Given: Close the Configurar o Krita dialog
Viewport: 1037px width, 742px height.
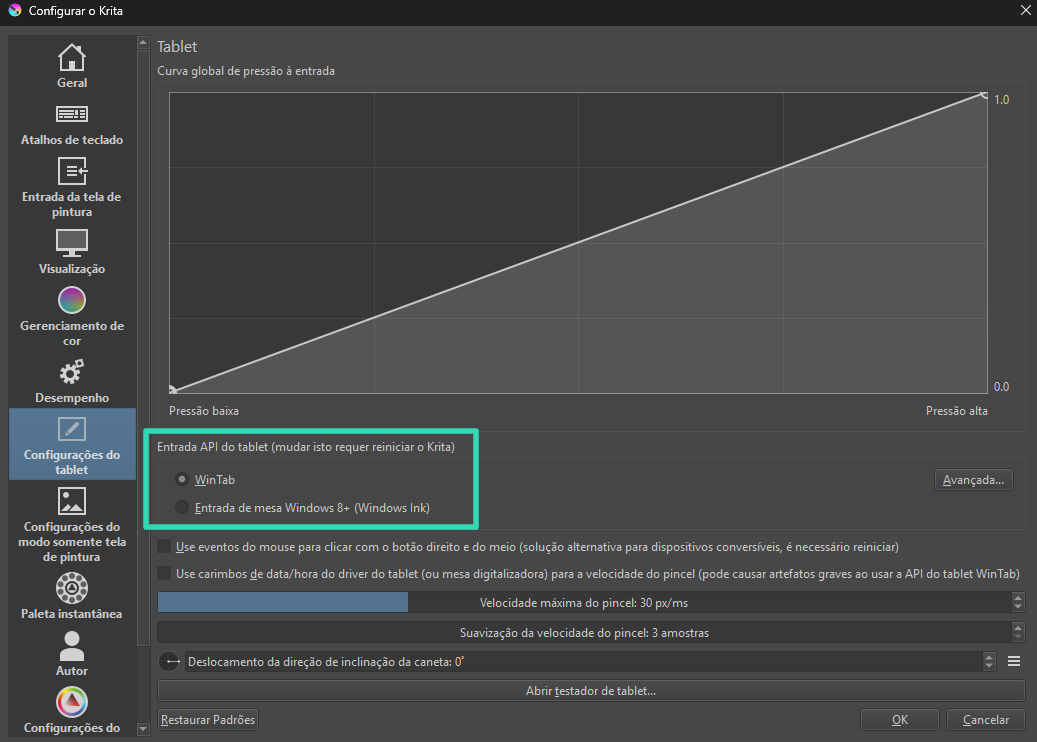Looking at the screenshot, I should [x=1025, y=11].
